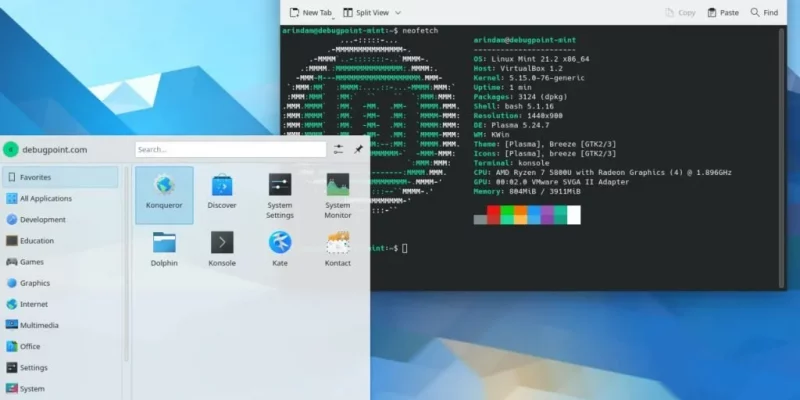This screenshot has width=800, height=400.
Task: Open the Internet category
Action: (x=60, y=304)
